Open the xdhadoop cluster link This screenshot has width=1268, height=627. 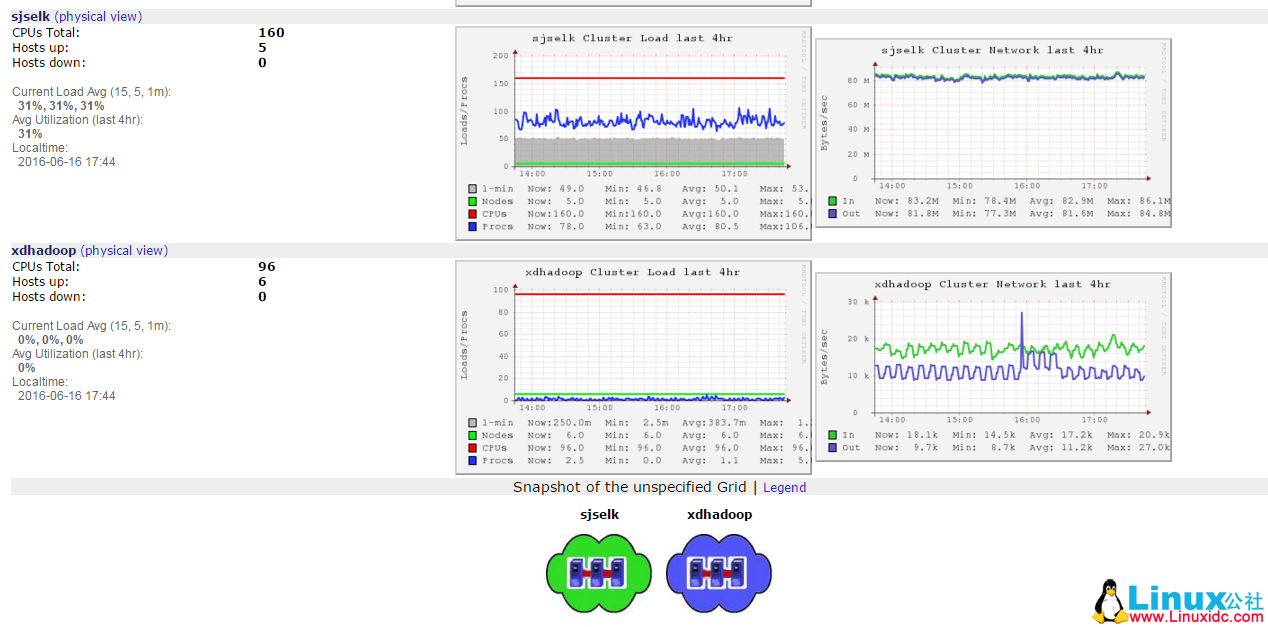(43, 251)
